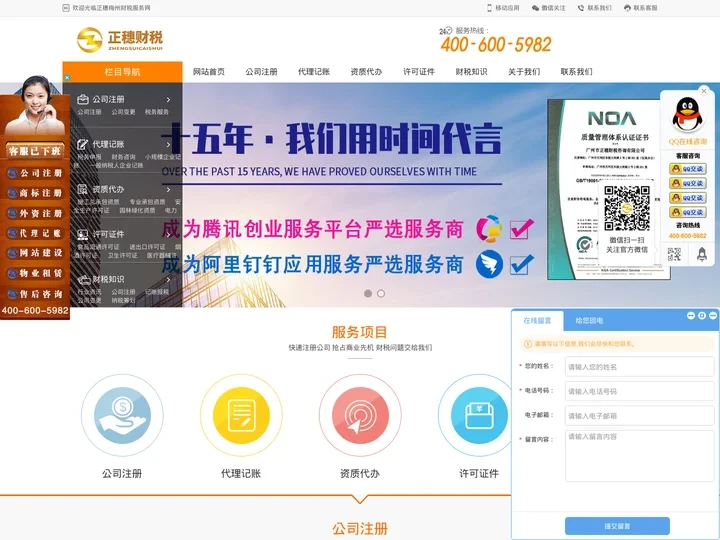Image resolution: width=720 pixels, height=540 pixels.
Task: Click message widget's middle header icon
Action: pyautogui.click(x=702, y=315)
